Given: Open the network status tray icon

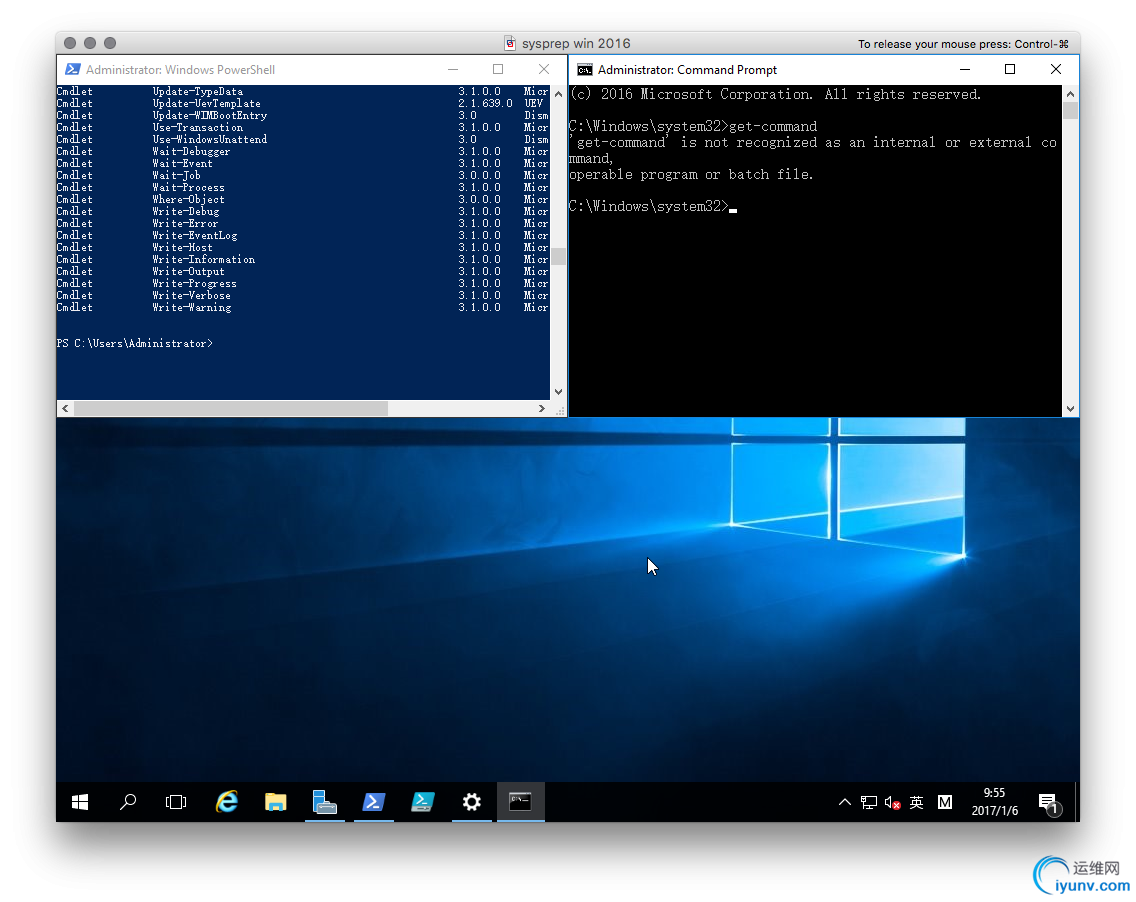Looking at the screenshot, I should [868, 802].
